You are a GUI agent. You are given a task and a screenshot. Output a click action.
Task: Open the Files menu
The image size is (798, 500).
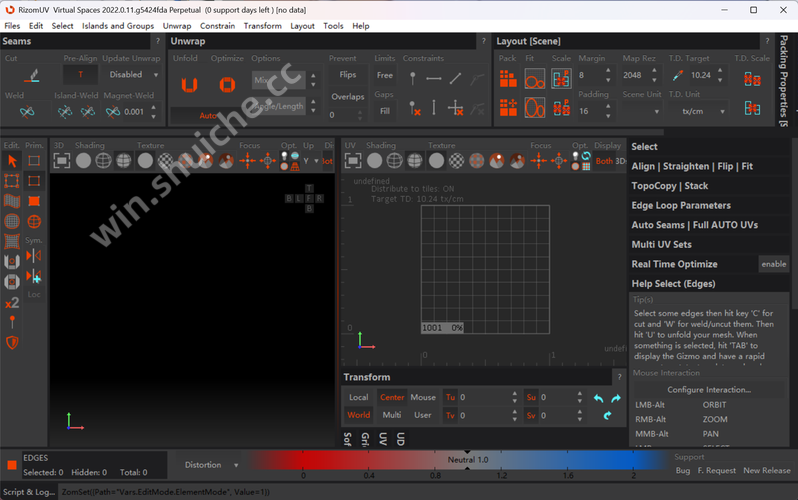[x=12, y=26]
